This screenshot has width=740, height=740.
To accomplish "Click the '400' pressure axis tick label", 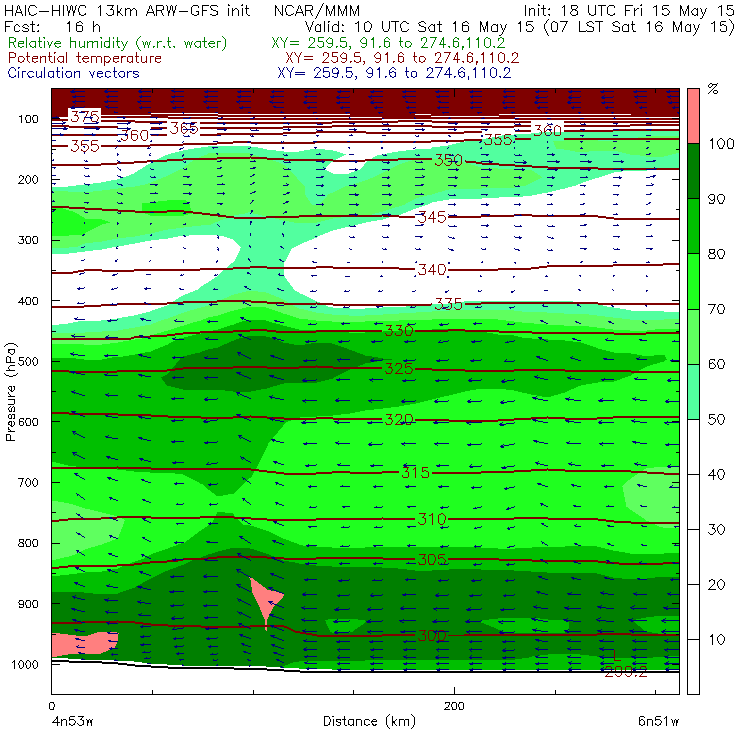I will point(28,301).
